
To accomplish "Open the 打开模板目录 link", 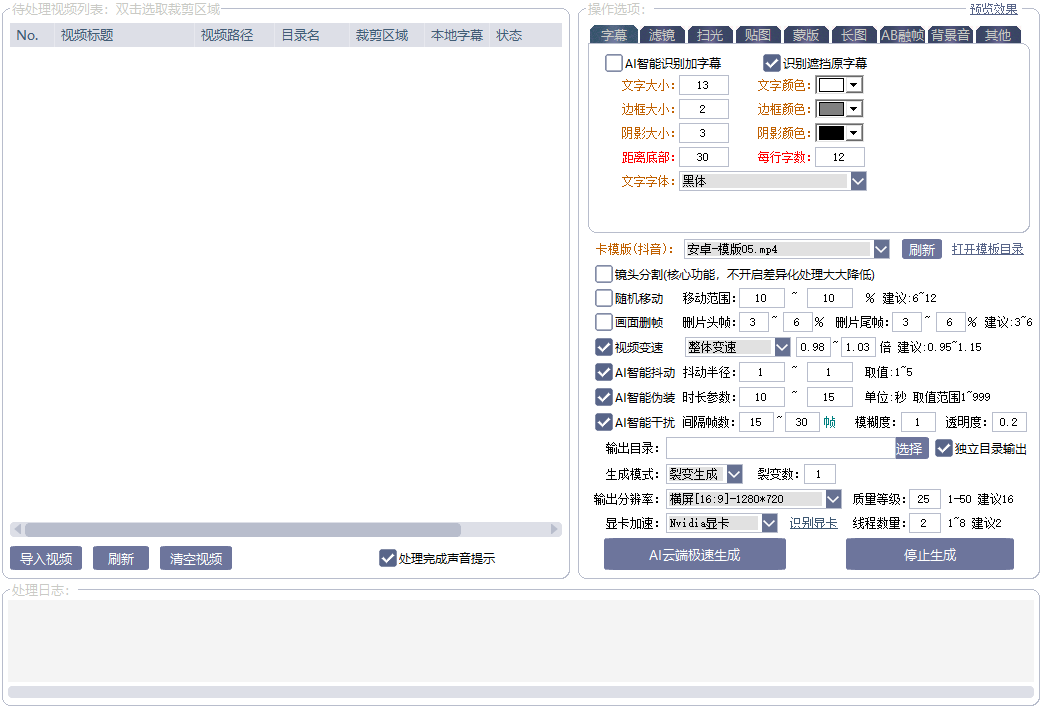I will click(x=987, y=249).
